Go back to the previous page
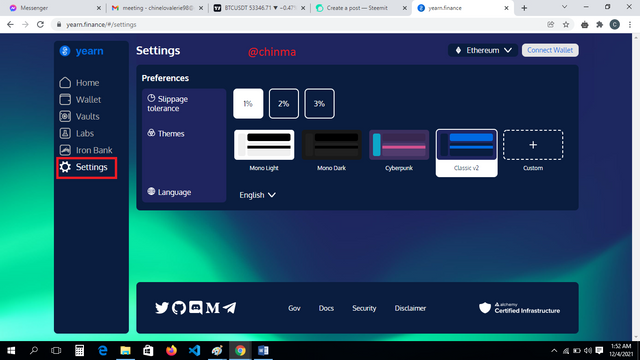This screenshot has width=640, height=360. 10,24
